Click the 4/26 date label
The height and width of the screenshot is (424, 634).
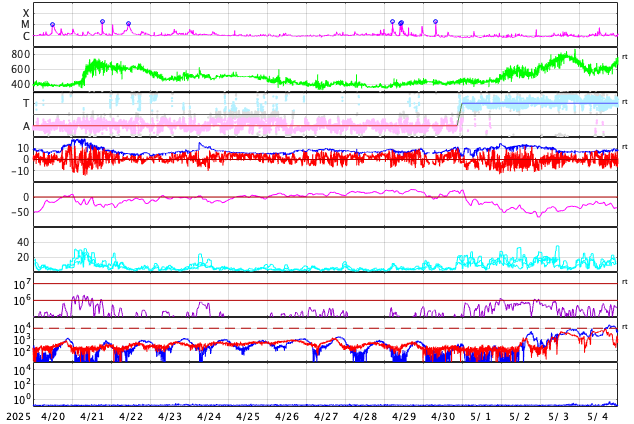(287, 416)
